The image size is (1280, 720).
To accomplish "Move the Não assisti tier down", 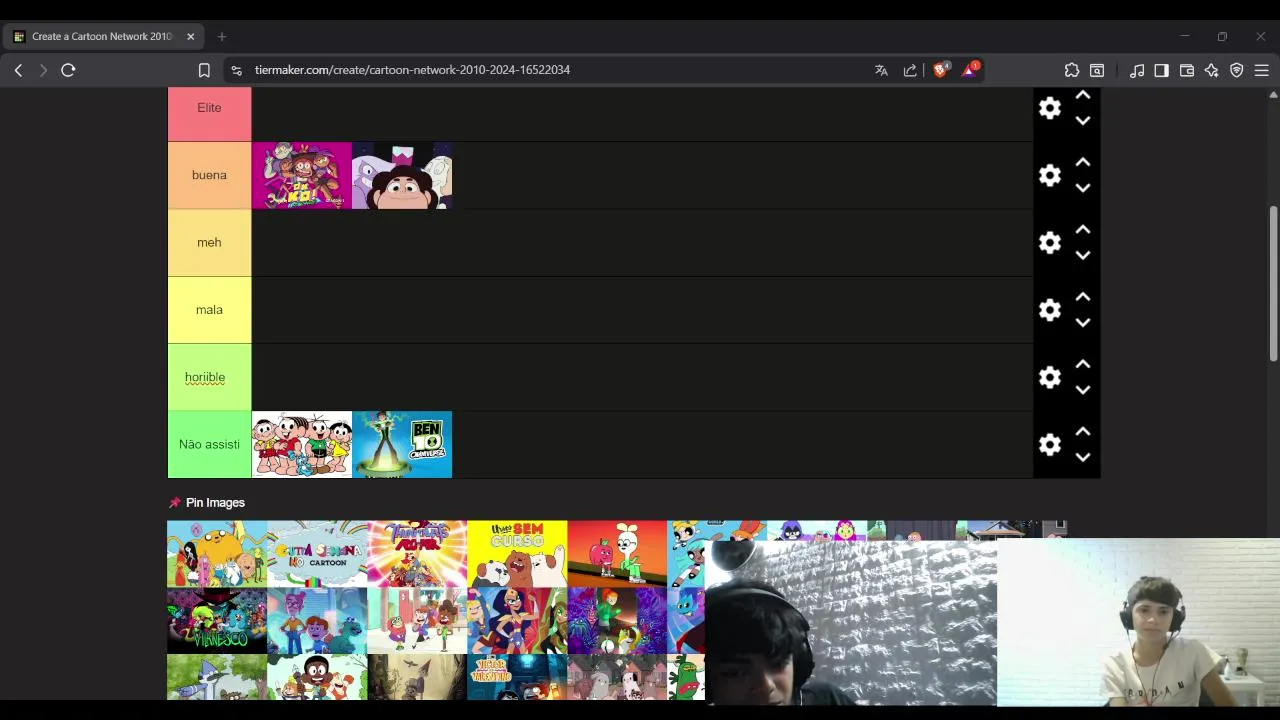I will [1083, 457].
